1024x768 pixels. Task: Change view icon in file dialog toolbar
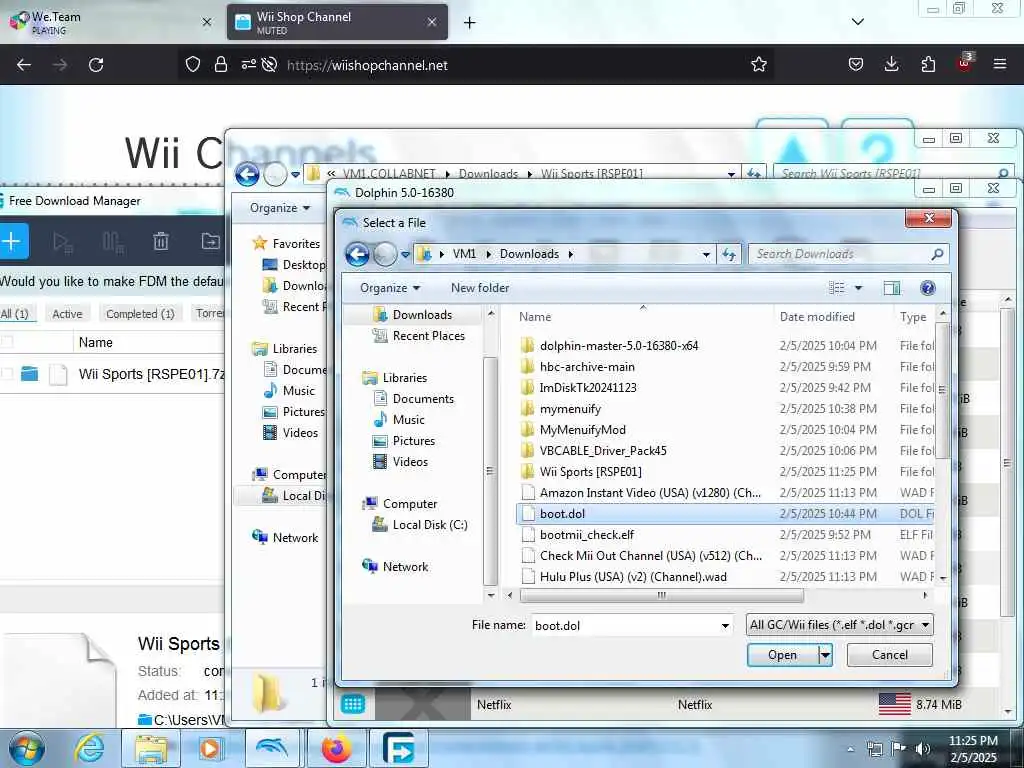pos(837,288)
